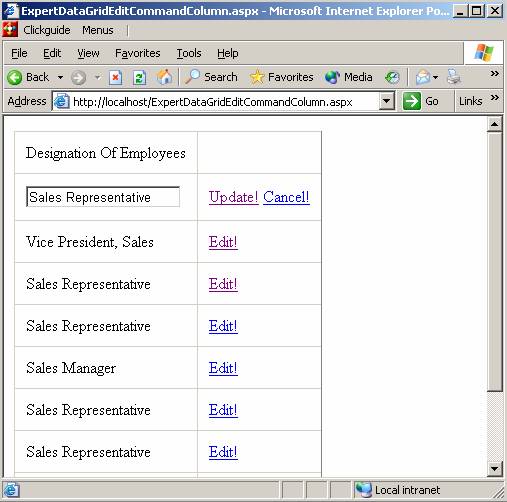
Task: Click the Cancel! link
Action: click(x=286, y=197)
